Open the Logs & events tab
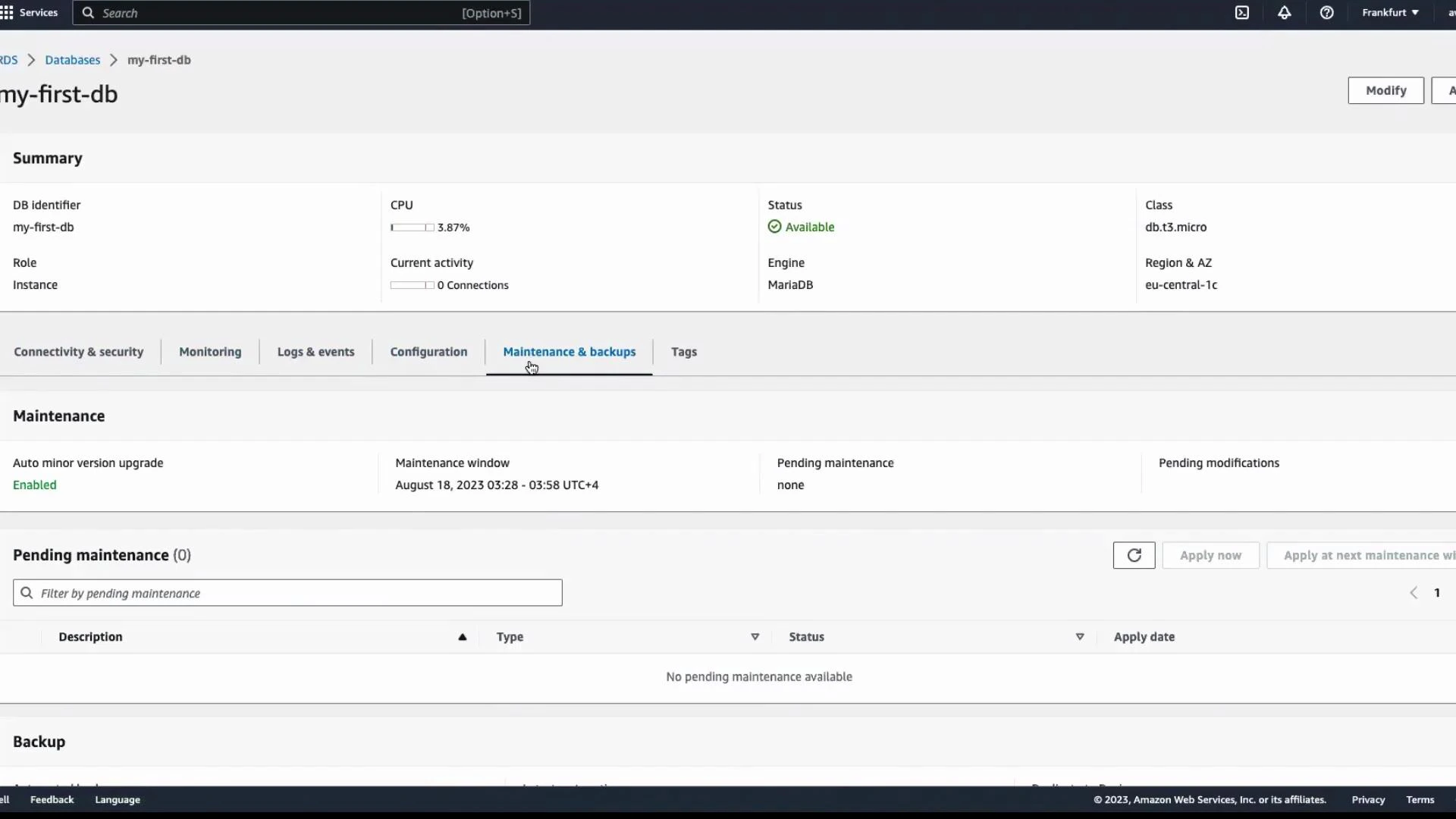 coord(315,351)
